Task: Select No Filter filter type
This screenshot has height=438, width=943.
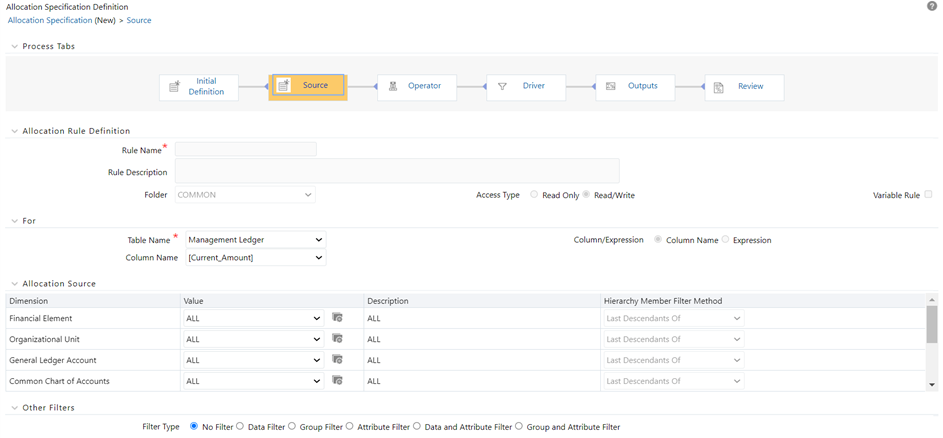Action: pos(194,426)
